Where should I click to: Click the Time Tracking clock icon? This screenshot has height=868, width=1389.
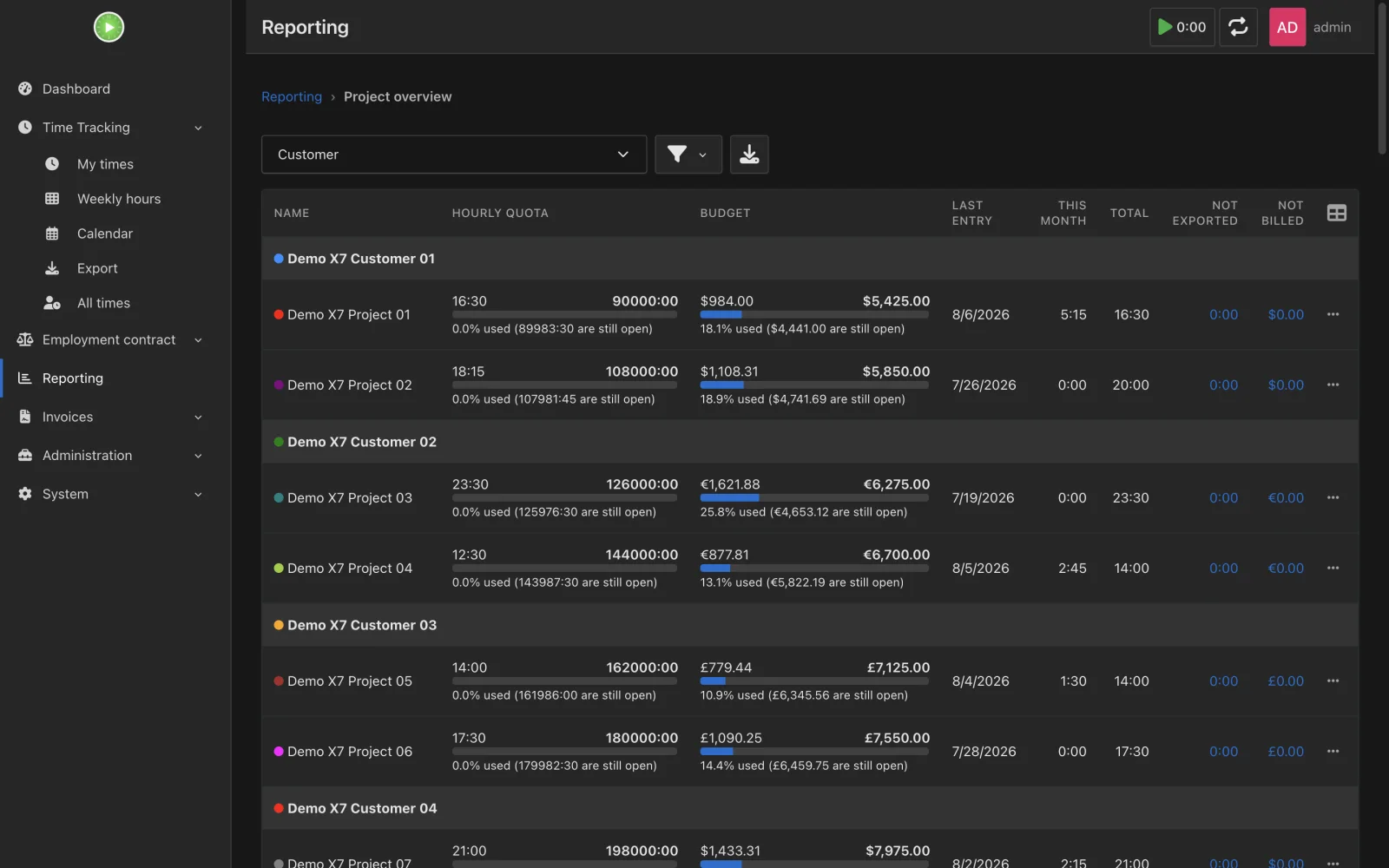tap(25, 127)
